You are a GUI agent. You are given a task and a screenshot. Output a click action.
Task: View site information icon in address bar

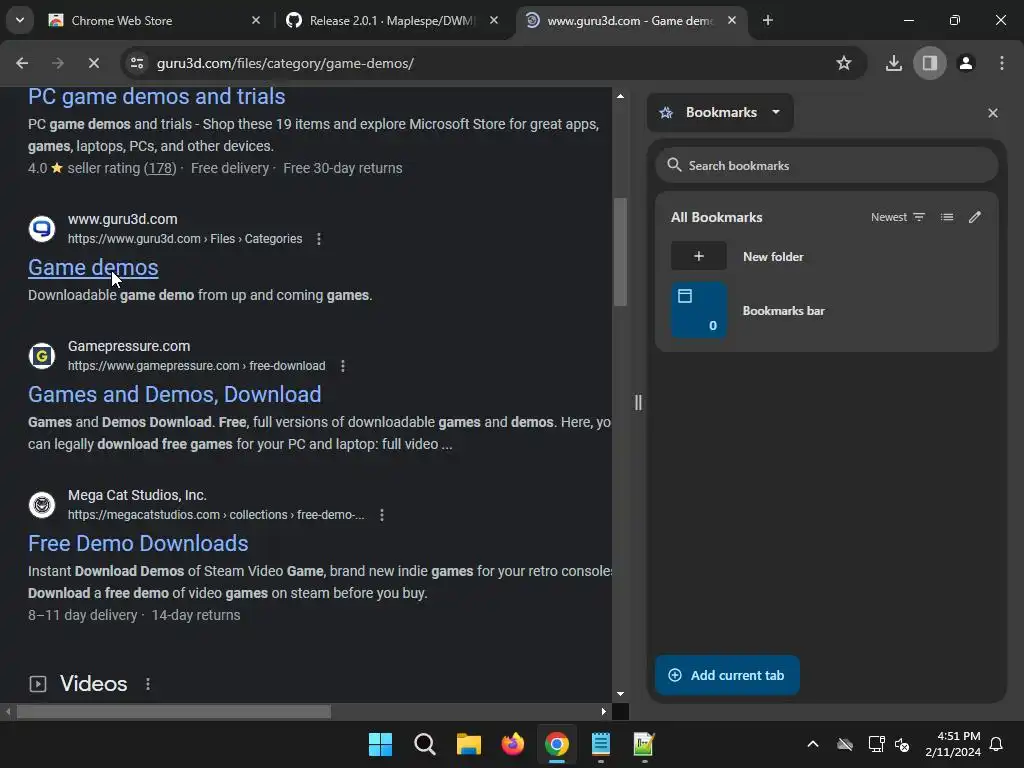[137, 63]
